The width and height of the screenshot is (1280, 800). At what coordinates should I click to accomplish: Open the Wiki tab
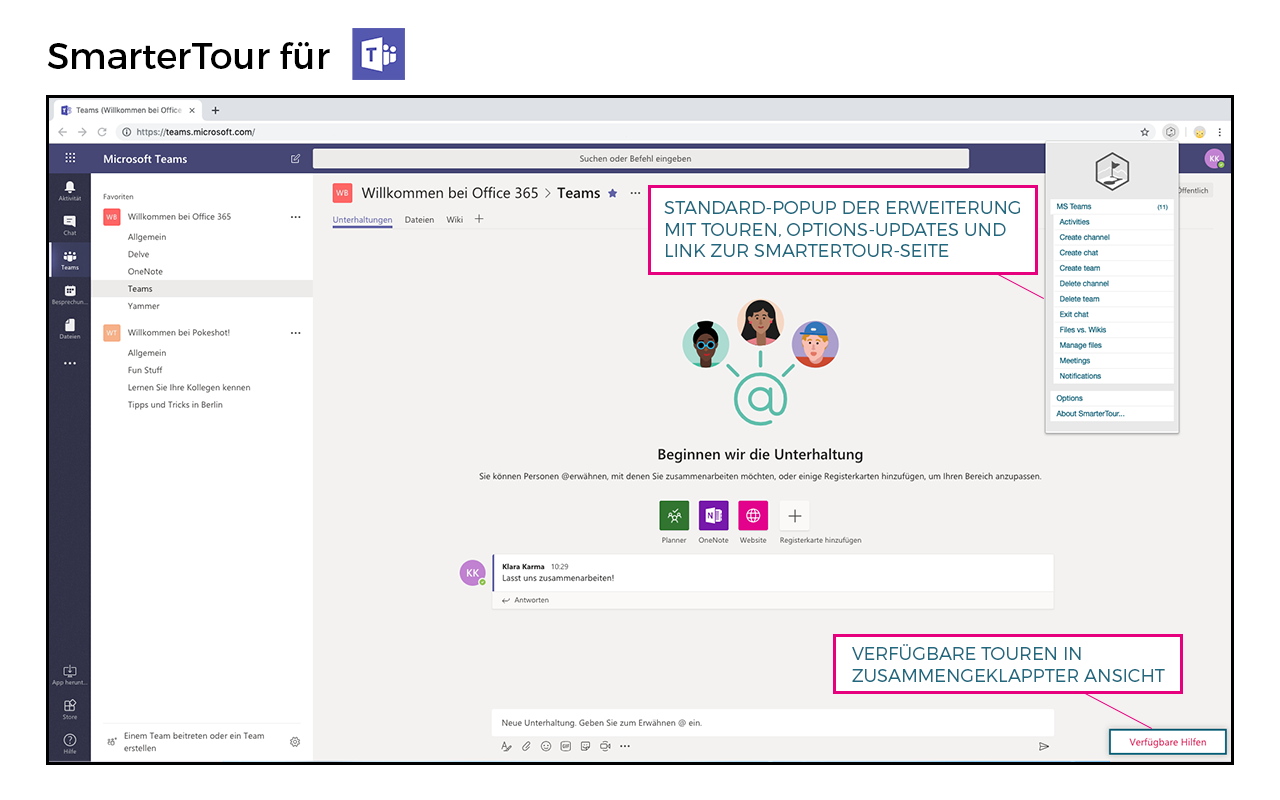pyautogui.click(x=454, y=220)
